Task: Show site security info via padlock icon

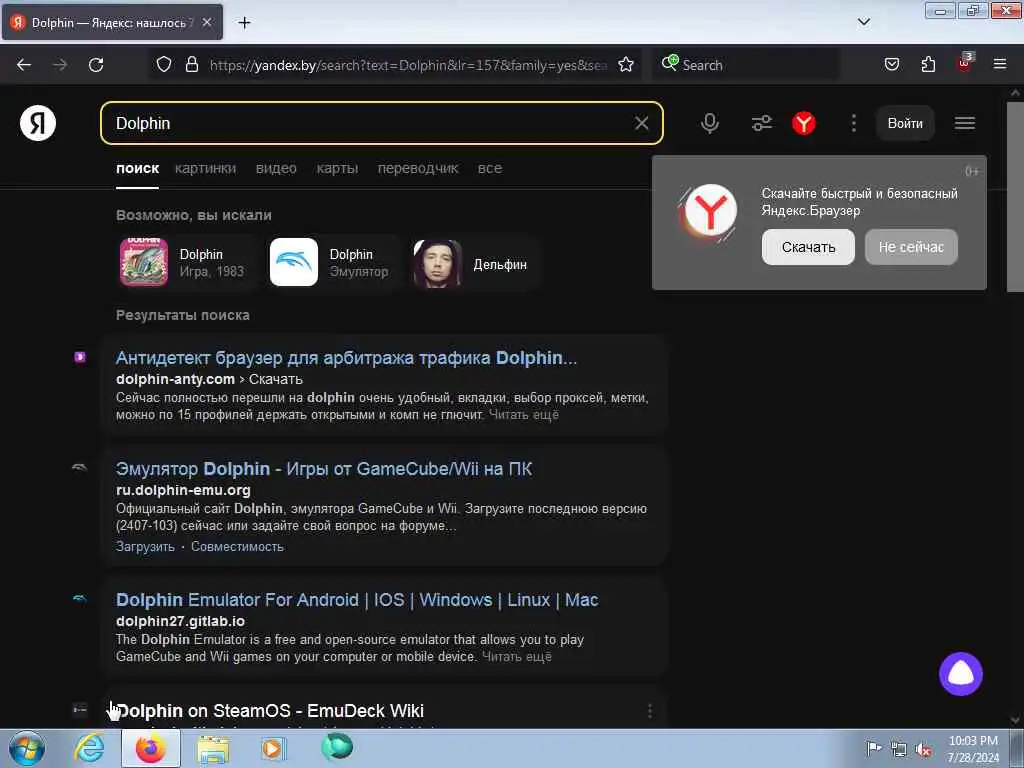Action: click(191, 65)
